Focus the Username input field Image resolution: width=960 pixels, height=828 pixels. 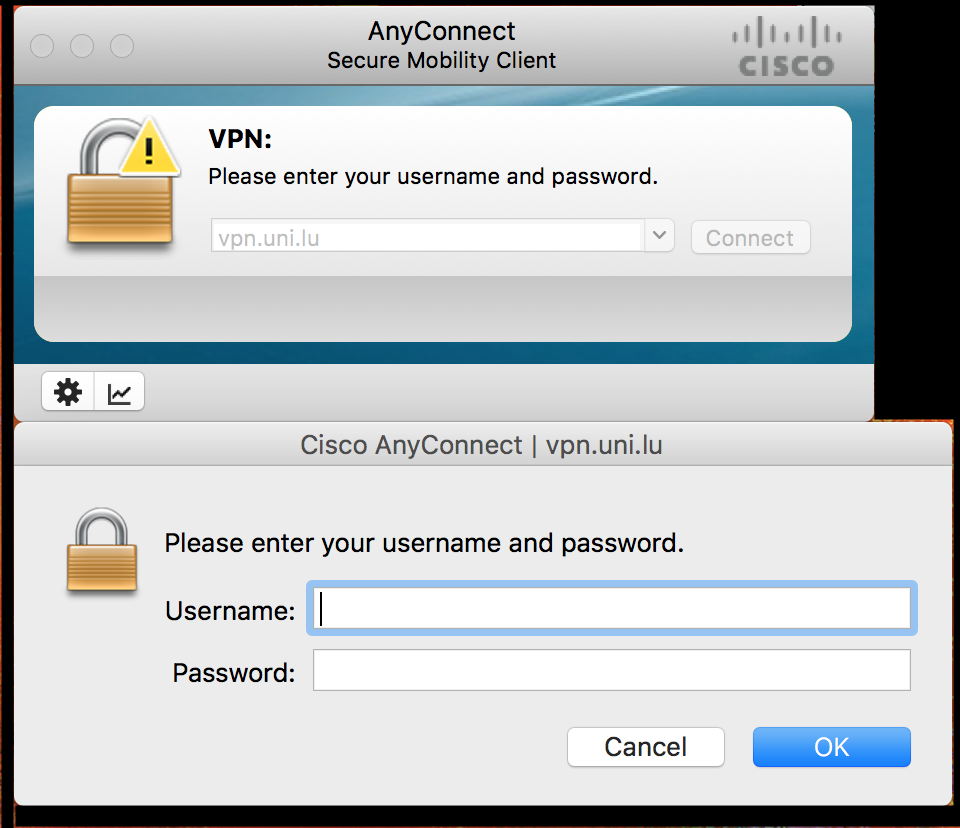pyautogui.click(x=612, y=608)
